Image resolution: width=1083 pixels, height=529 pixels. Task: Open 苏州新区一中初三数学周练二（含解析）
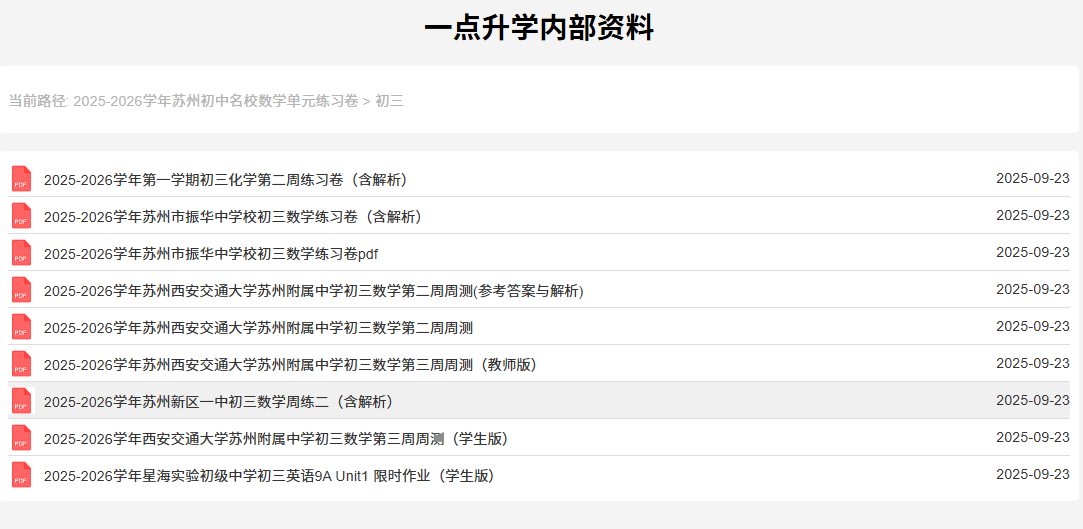(x=218, y=402)
